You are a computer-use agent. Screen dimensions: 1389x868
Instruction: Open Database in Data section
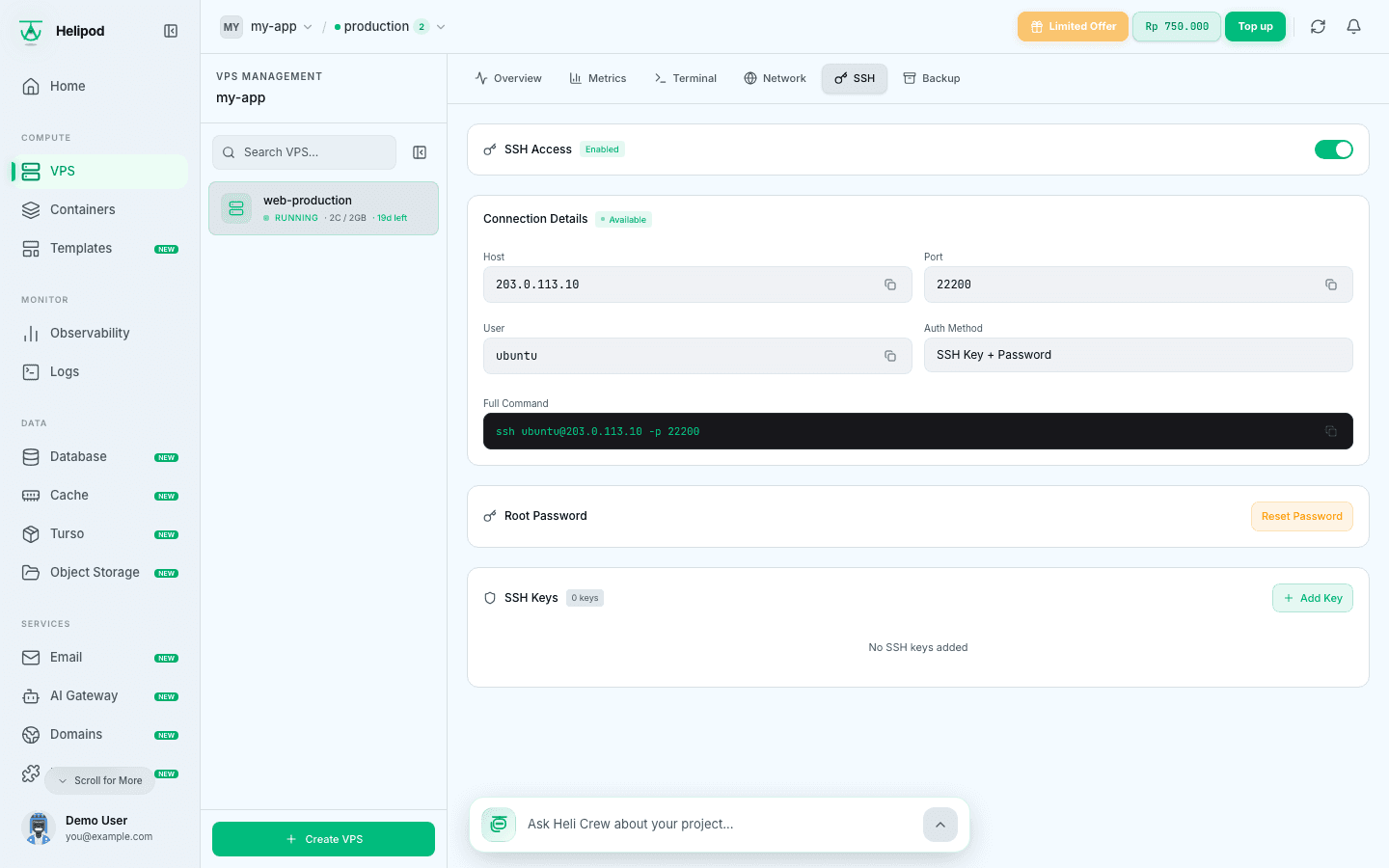coord(100,456)
